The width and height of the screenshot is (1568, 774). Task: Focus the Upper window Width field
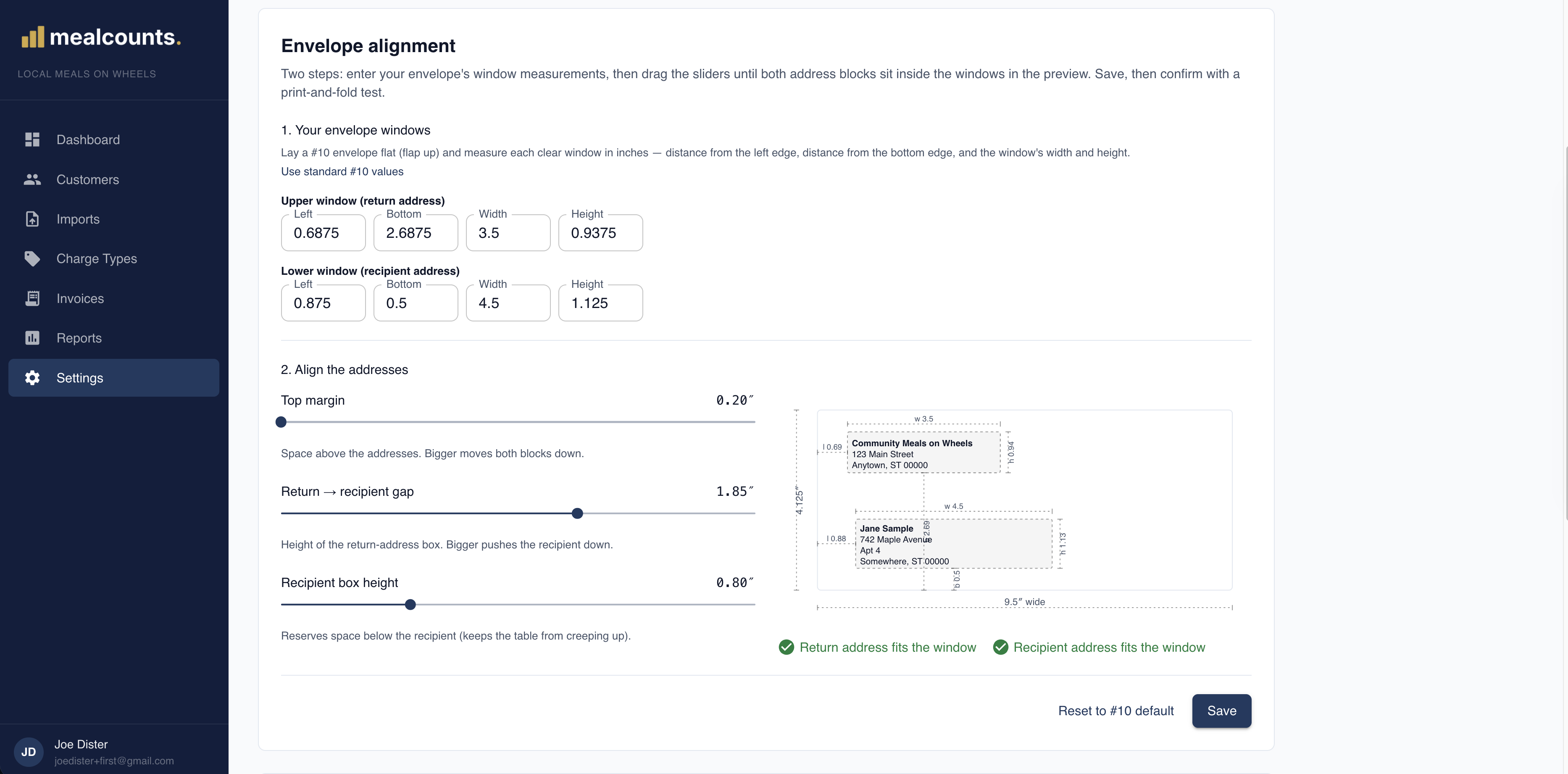pos(508,233)
